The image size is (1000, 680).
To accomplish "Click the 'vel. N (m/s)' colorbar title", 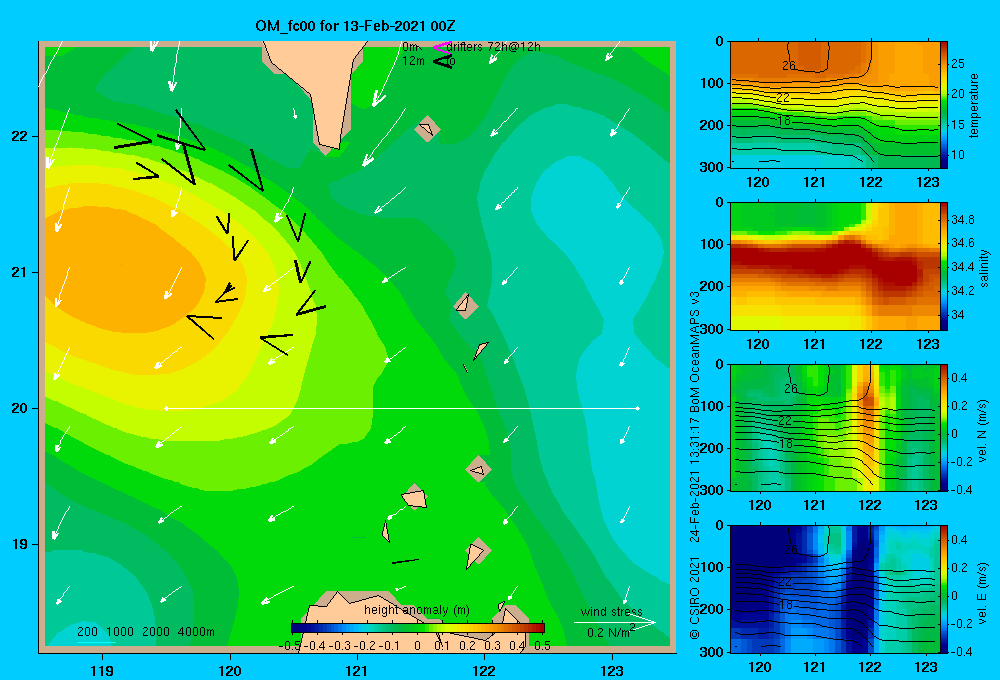I will point(982,431).
